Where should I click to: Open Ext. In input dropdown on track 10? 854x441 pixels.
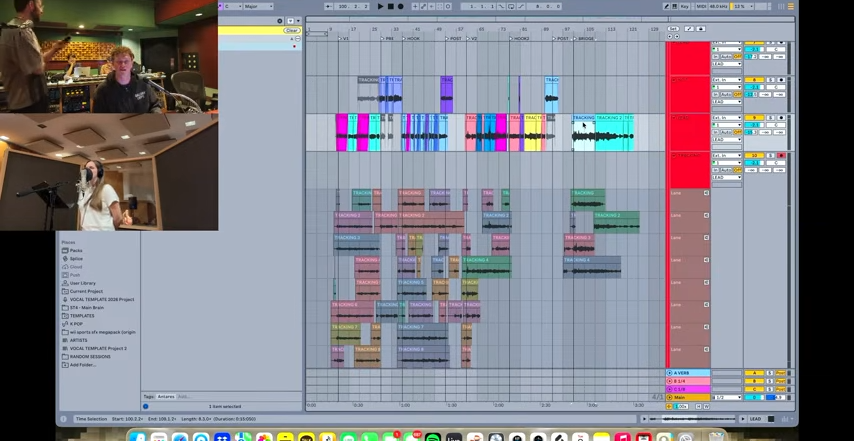[x=727, y=156]
